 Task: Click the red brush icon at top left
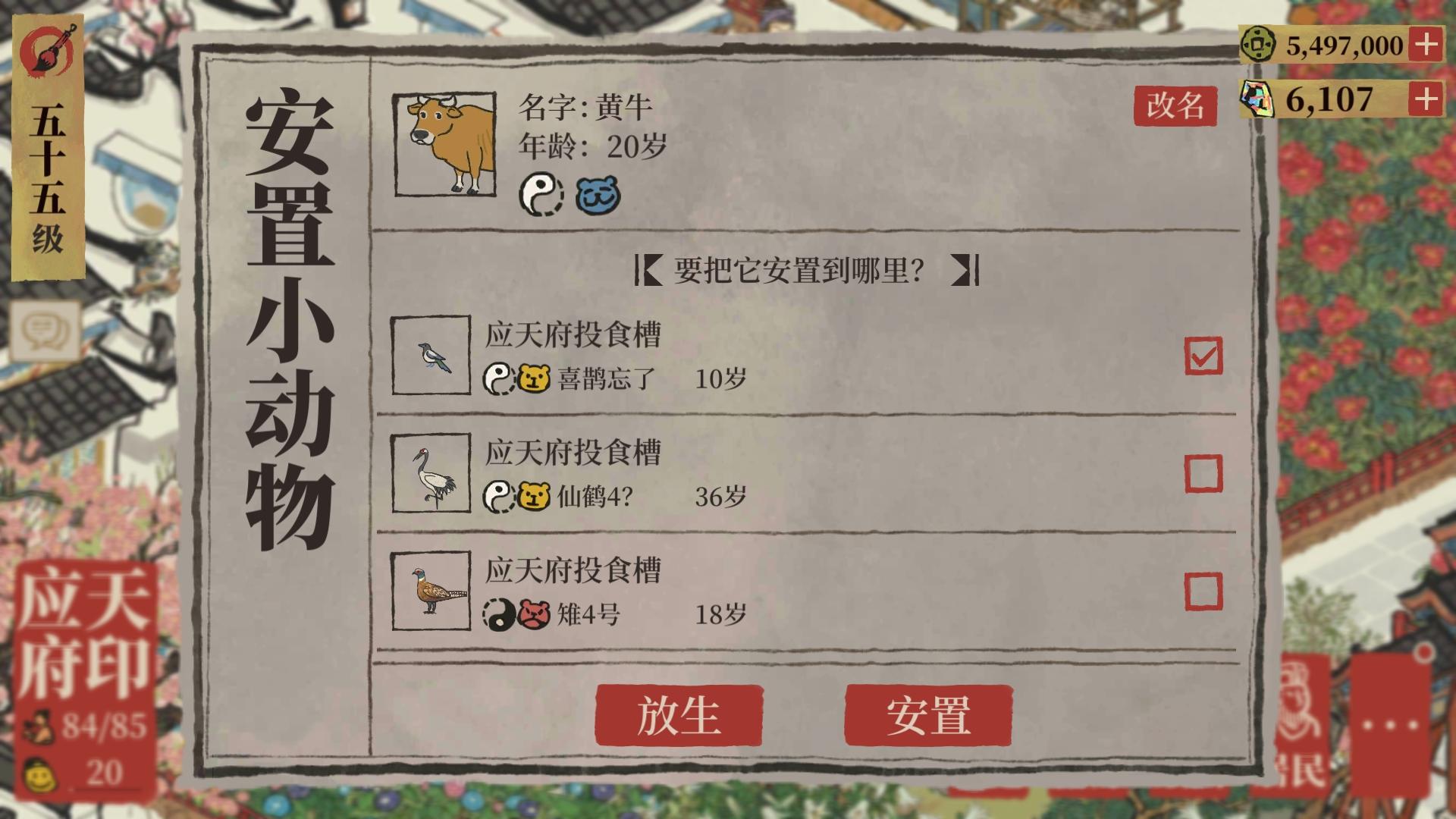click(49, 50)
